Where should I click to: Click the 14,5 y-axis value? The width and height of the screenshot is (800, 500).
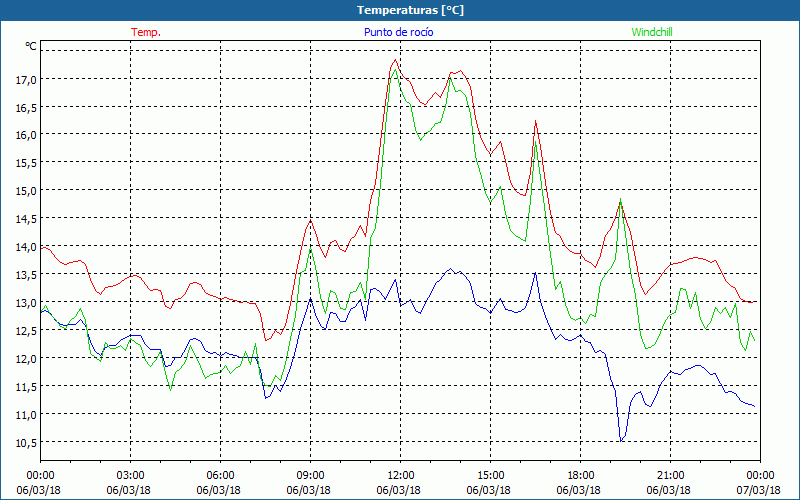pyautogui.click(x=26, y=218)
